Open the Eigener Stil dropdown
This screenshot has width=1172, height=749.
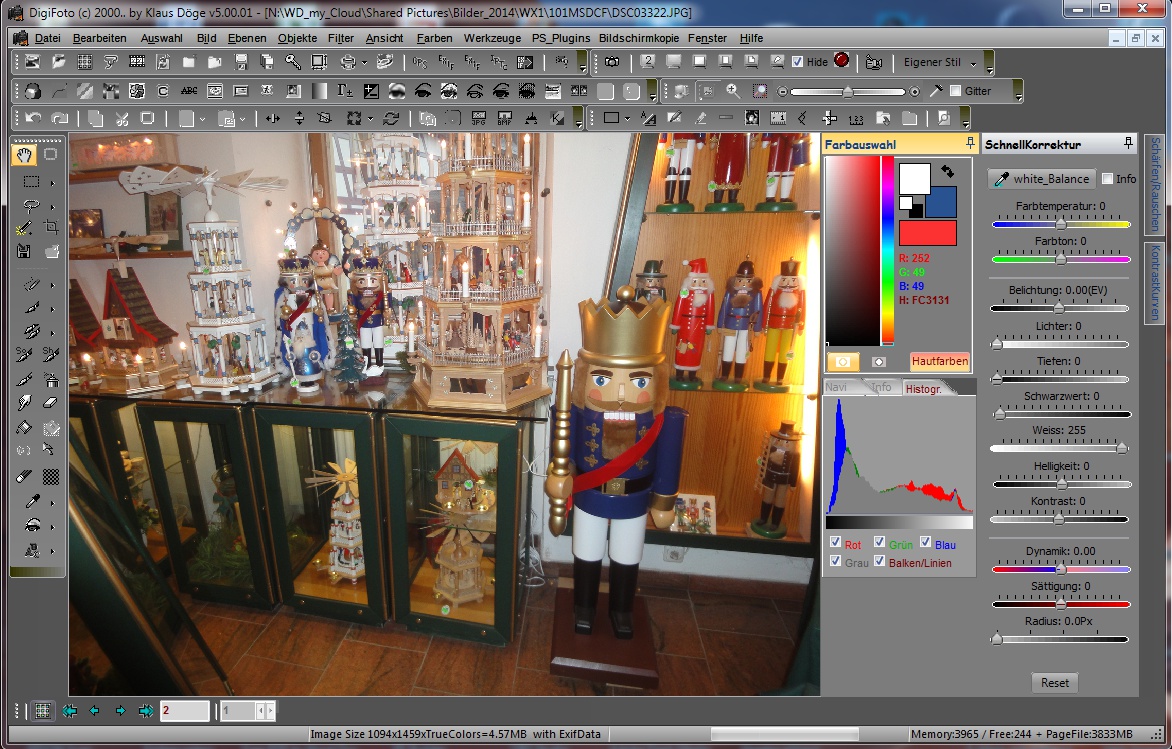click(x=973, y=64)
